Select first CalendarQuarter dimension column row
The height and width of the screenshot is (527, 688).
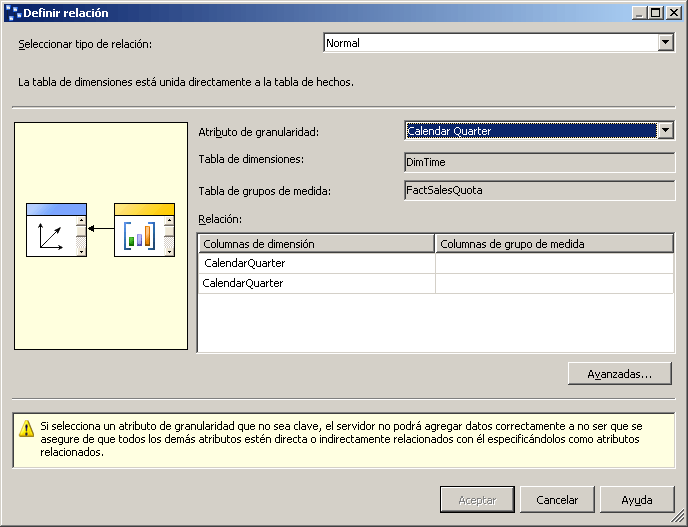point(316,263)
